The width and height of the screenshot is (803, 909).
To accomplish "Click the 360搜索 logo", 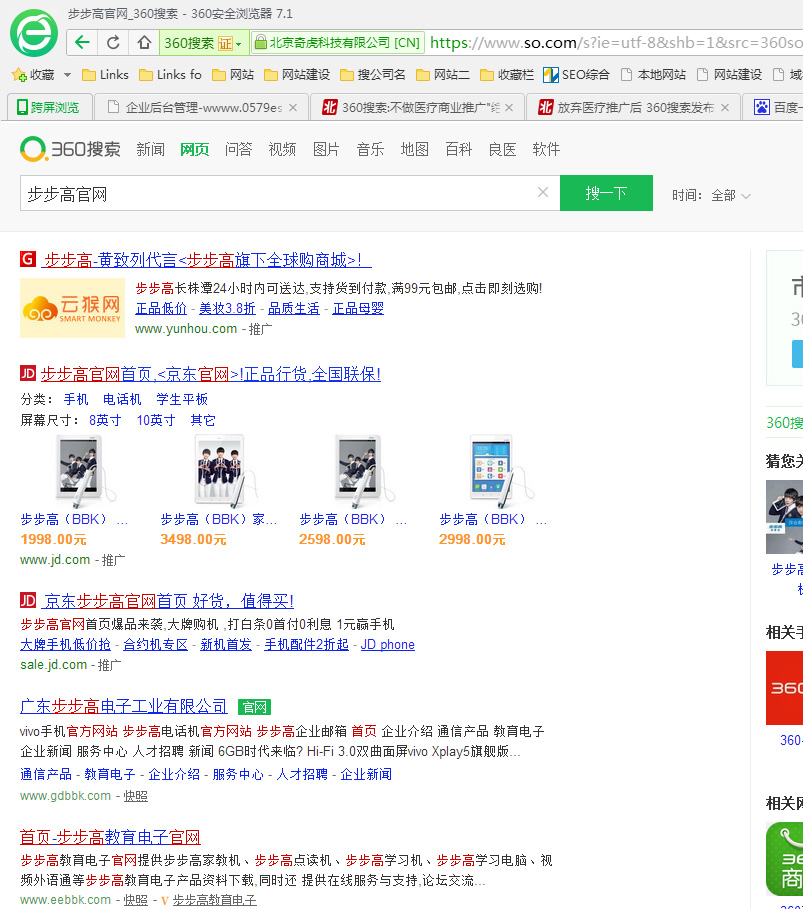I will (x=70, y=149).
